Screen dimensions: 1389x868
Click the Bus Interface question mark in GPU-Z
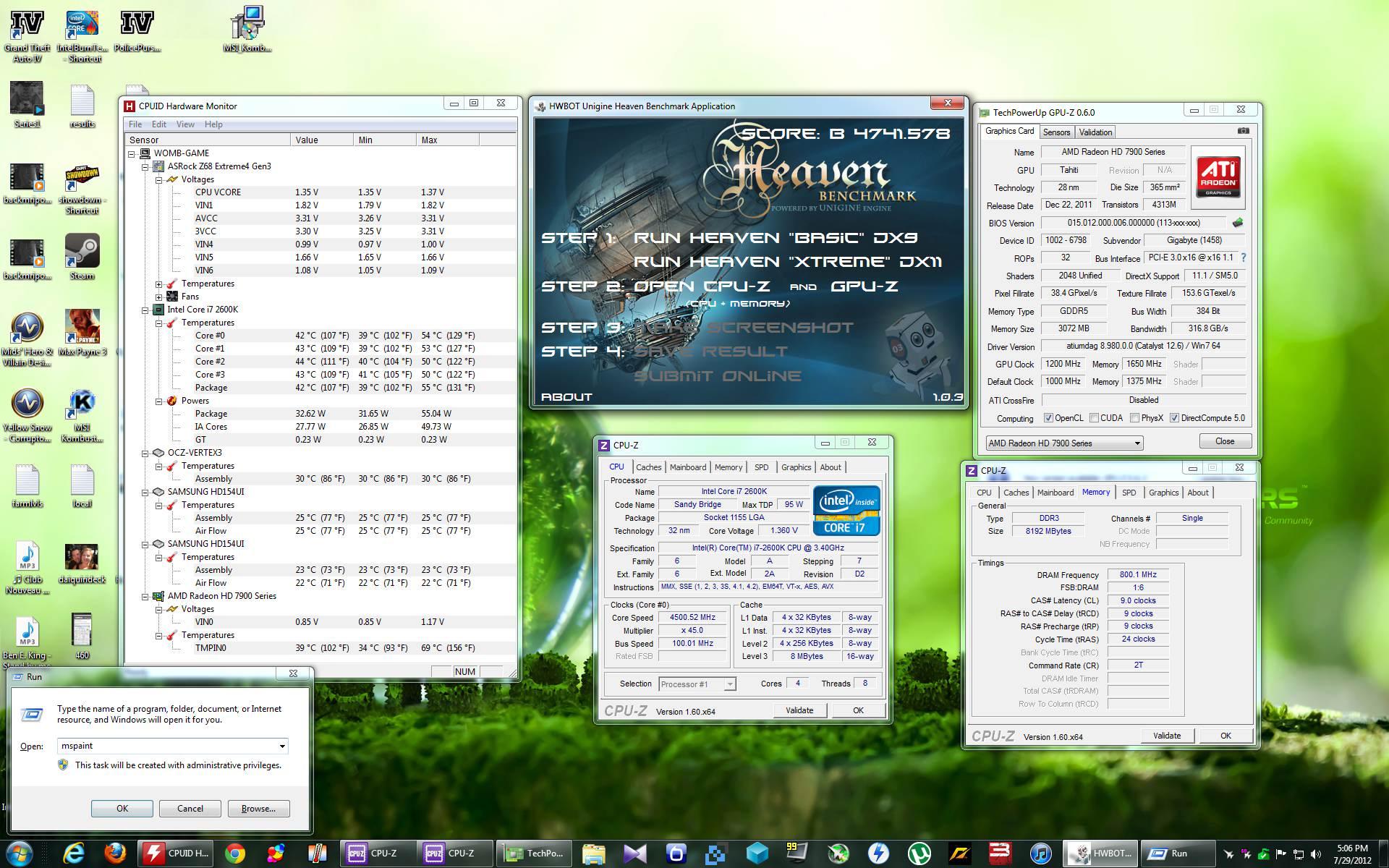(1244, 258)
